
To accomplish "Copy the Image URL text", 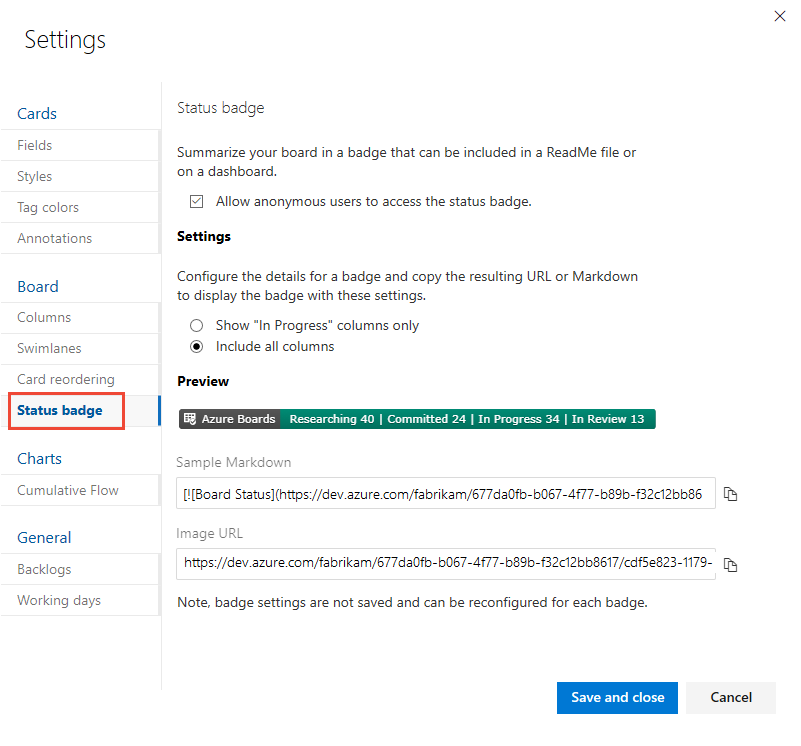I will coord(731,564).
